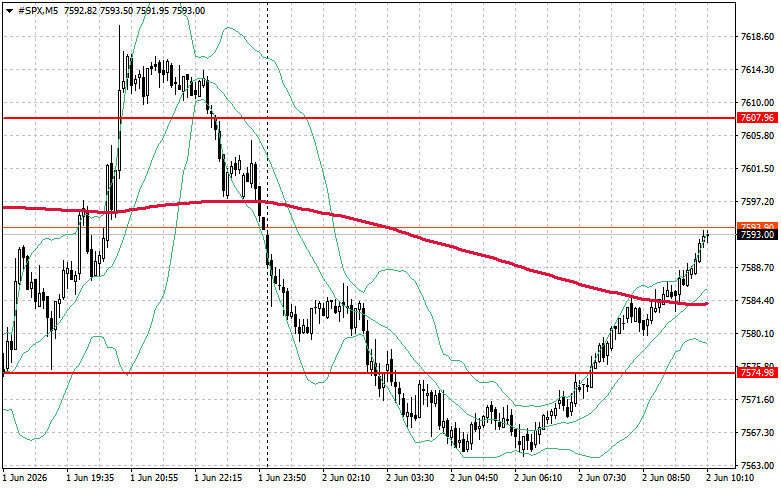Select the red 7574.98 price level label

(757, 372)
